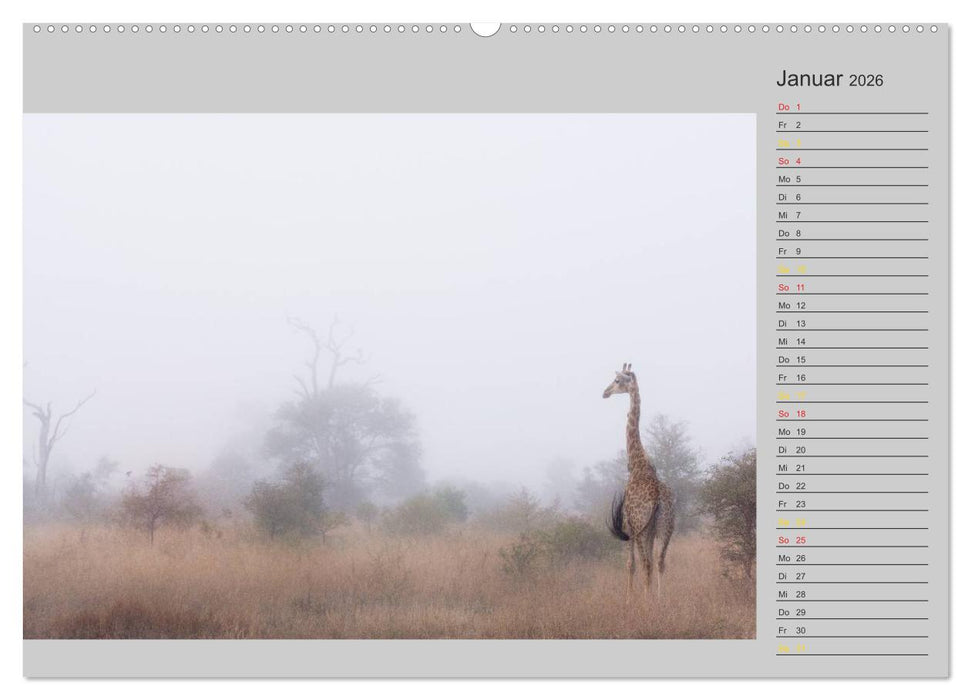Select the yellow-highlighted Samstag 3 entry
This screenshot has height=700, width=971.
(787, 141)
